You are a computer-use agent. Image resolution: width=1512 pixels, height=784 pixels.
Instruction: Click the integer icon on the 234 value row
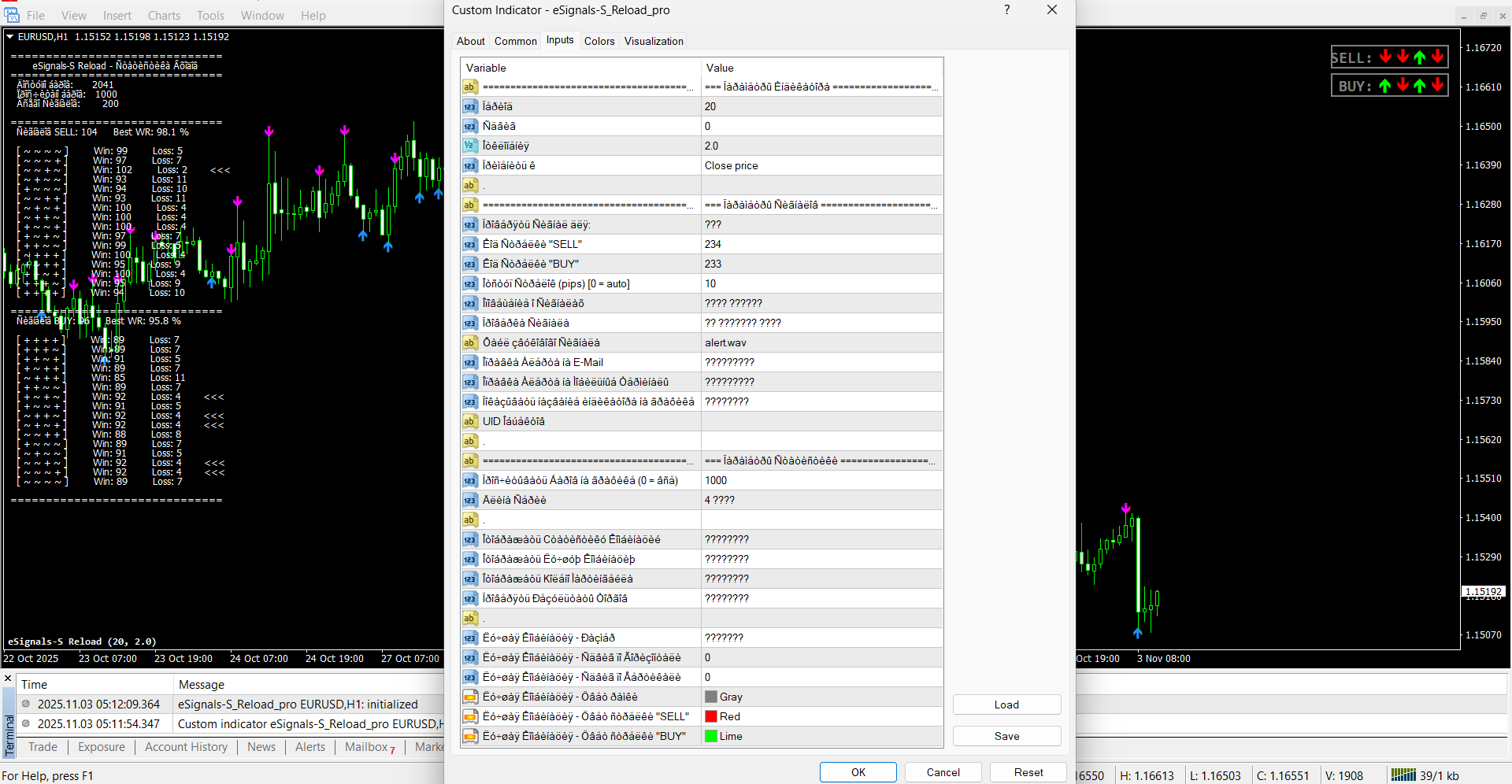[x=469, y=244]
